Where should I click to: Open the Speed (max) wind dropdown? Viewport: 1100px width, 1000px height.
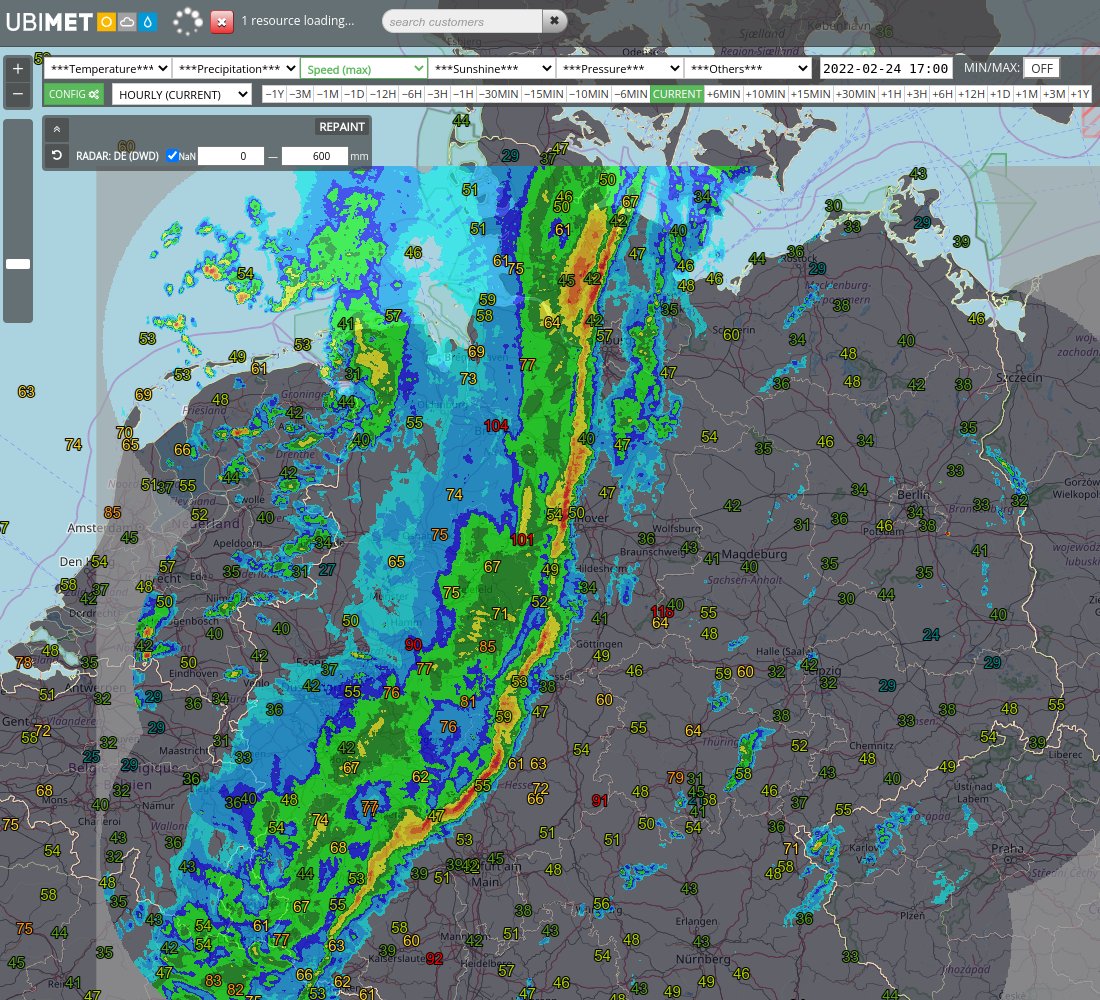363,69
